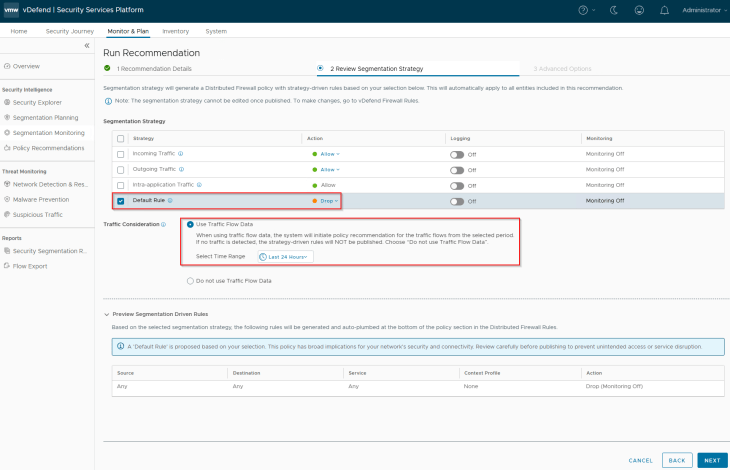Click info icon beside Incoming Traffic

pos(180,154)
